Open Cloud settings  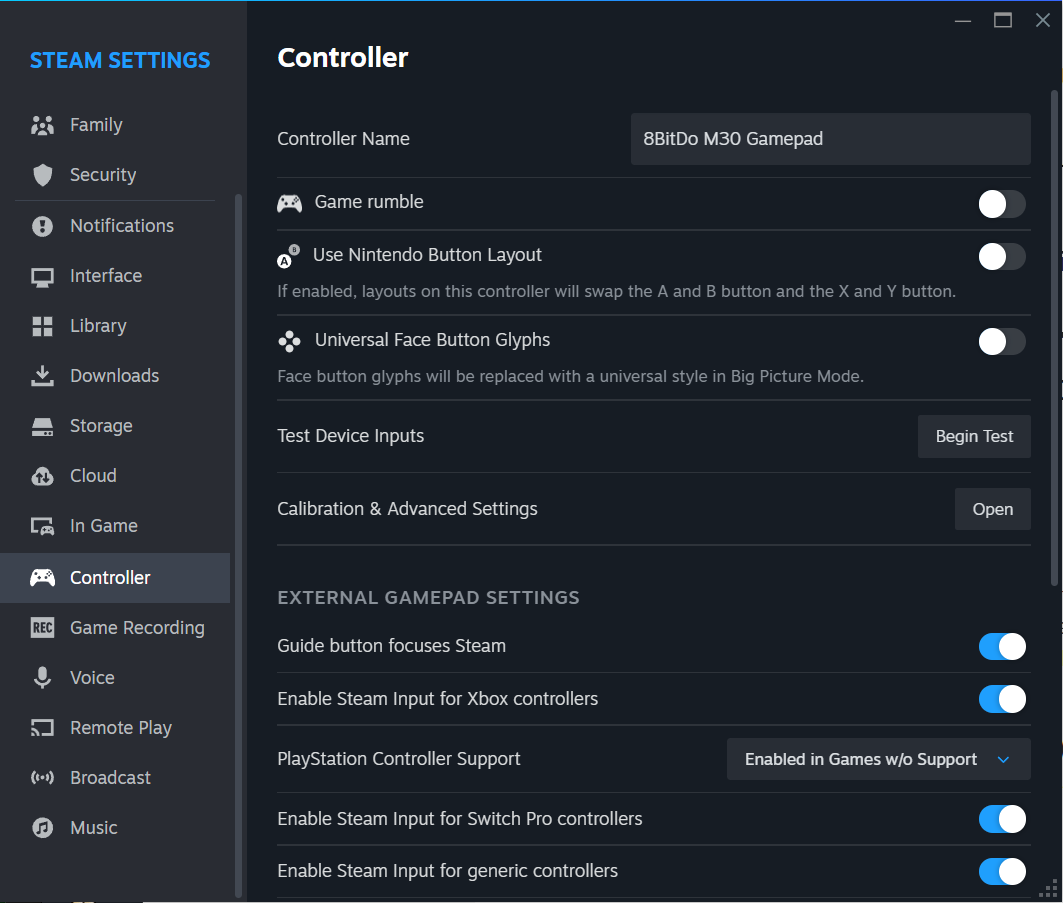pos(115,477)
